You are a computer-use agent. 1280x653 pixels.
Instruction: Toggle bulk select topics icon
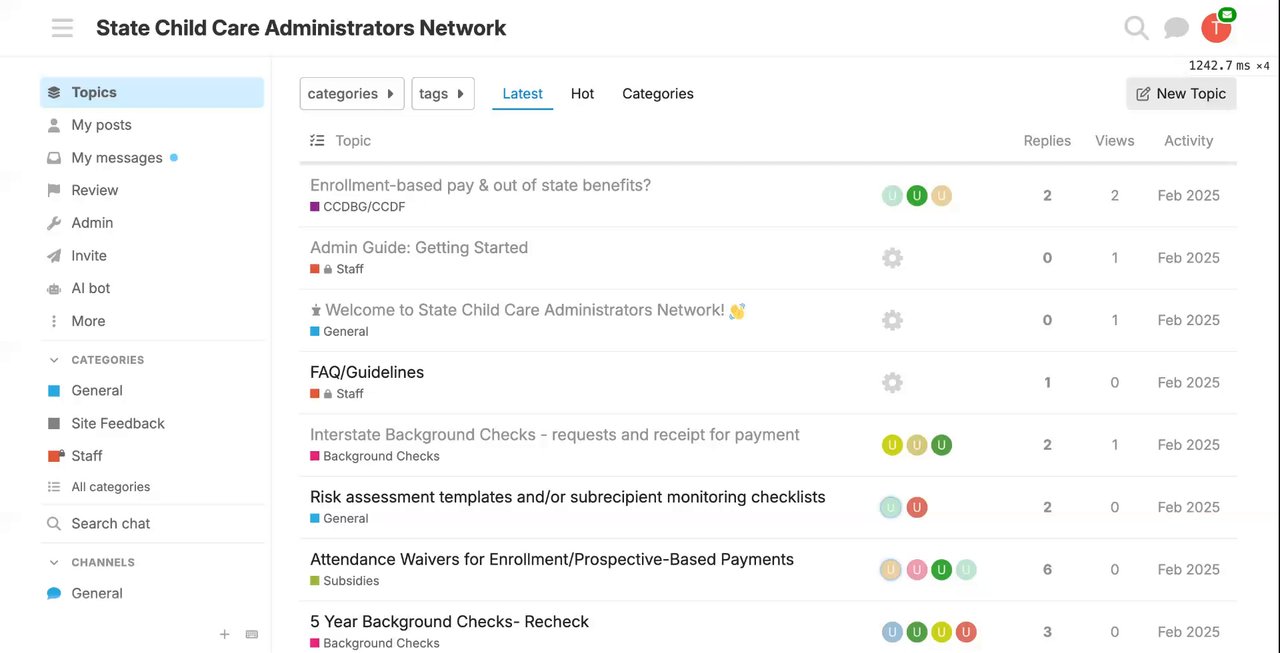coord(317,141)
